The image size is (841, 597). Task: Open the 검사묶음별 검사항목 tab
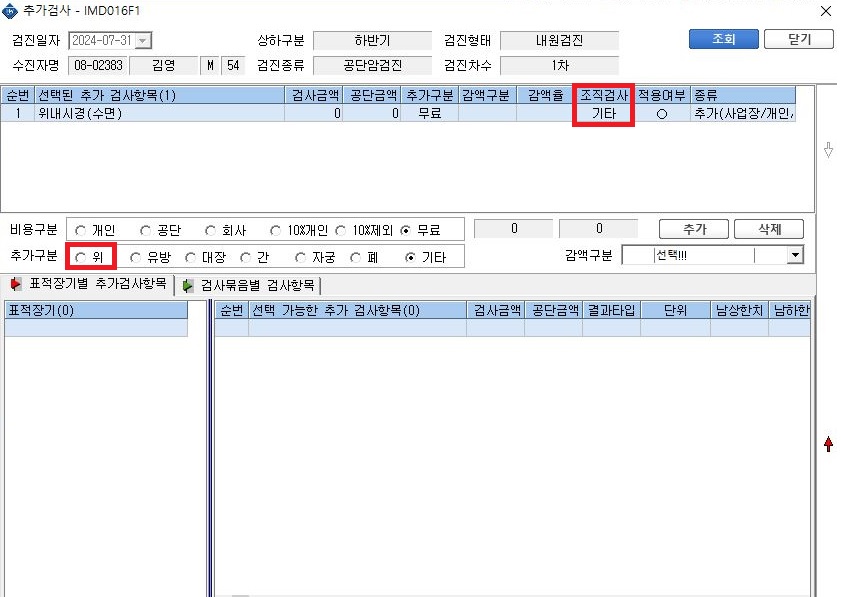[248, 285]
